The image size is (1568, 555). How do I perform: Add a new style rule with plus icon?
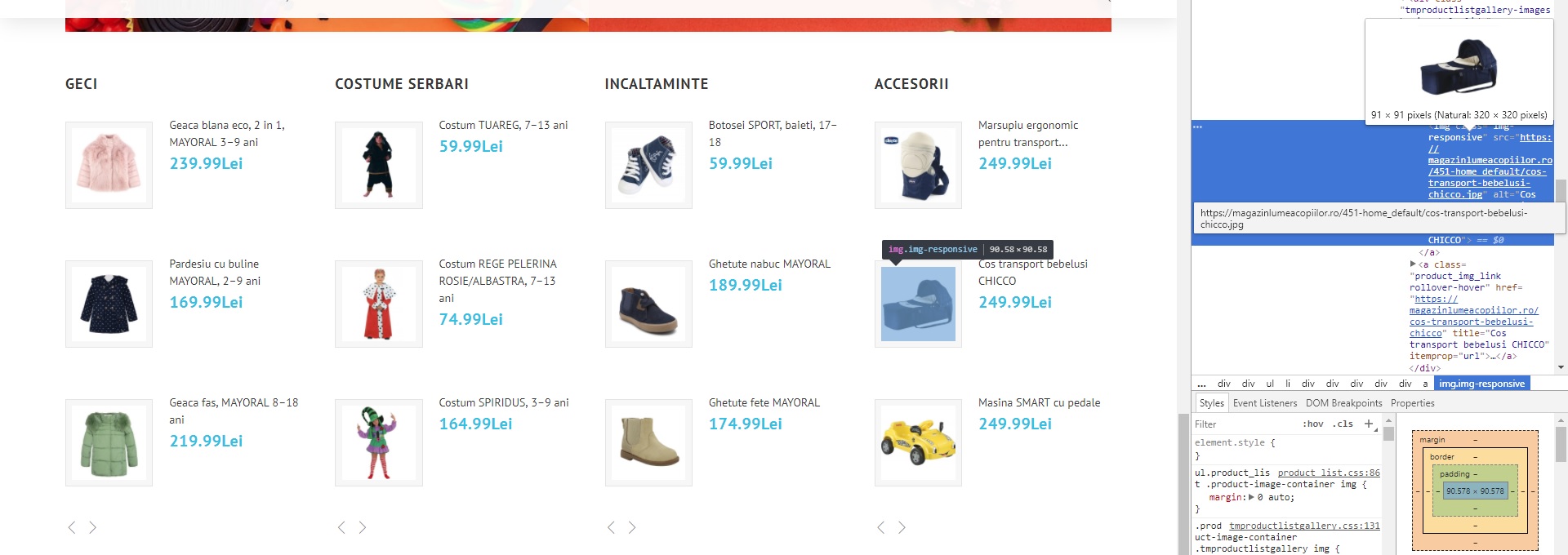(x=1369, y=424)
